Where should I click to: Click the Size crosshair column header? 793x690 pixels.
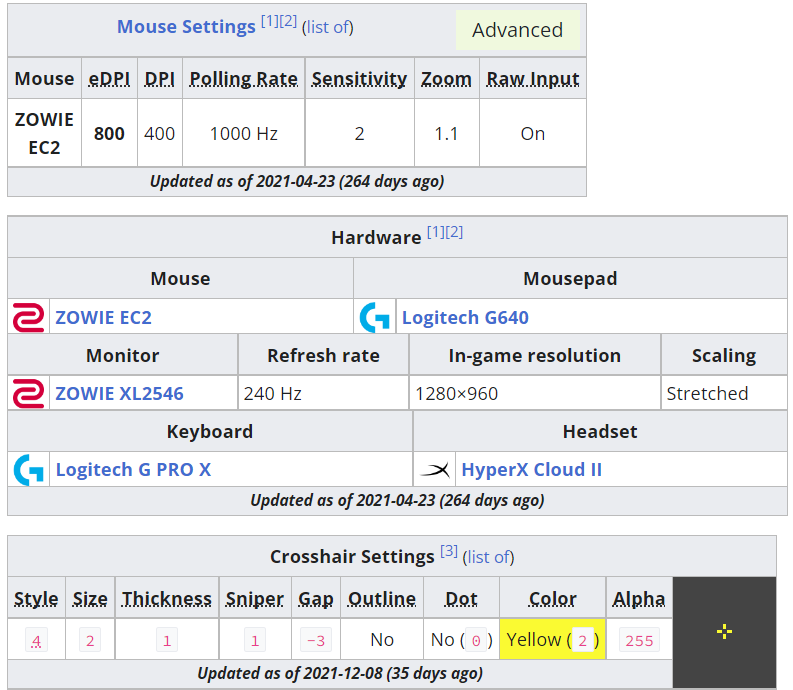point(90,599)
